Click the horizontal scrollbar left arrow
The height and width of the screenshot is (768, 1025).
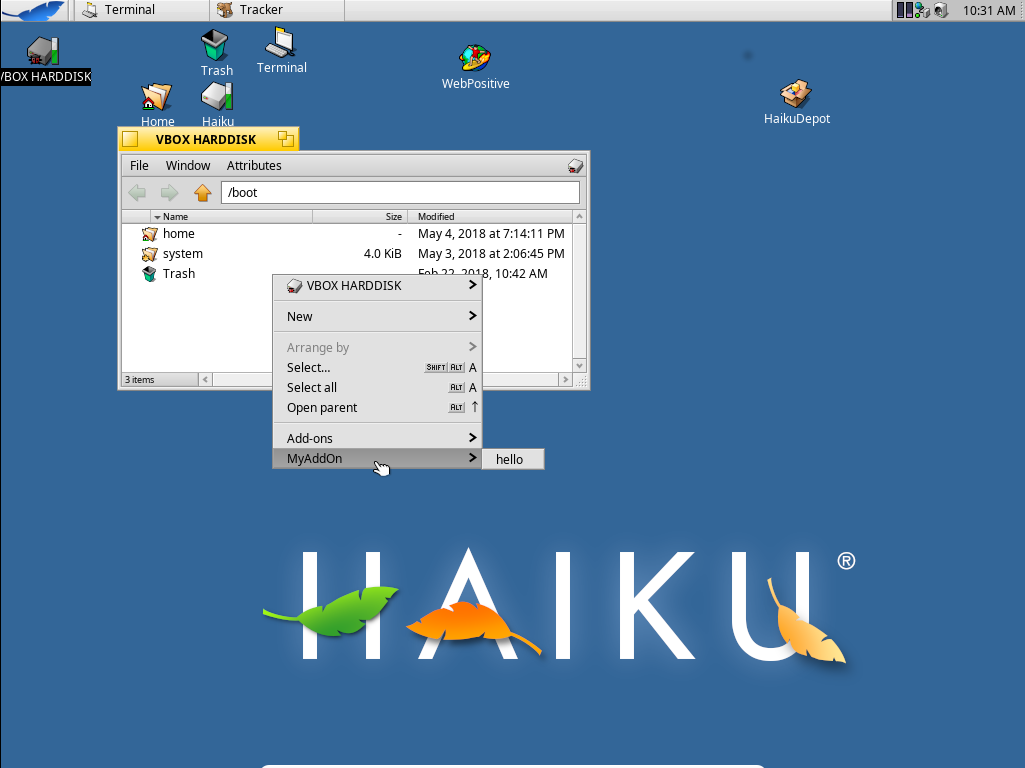(x=205, y=379)
